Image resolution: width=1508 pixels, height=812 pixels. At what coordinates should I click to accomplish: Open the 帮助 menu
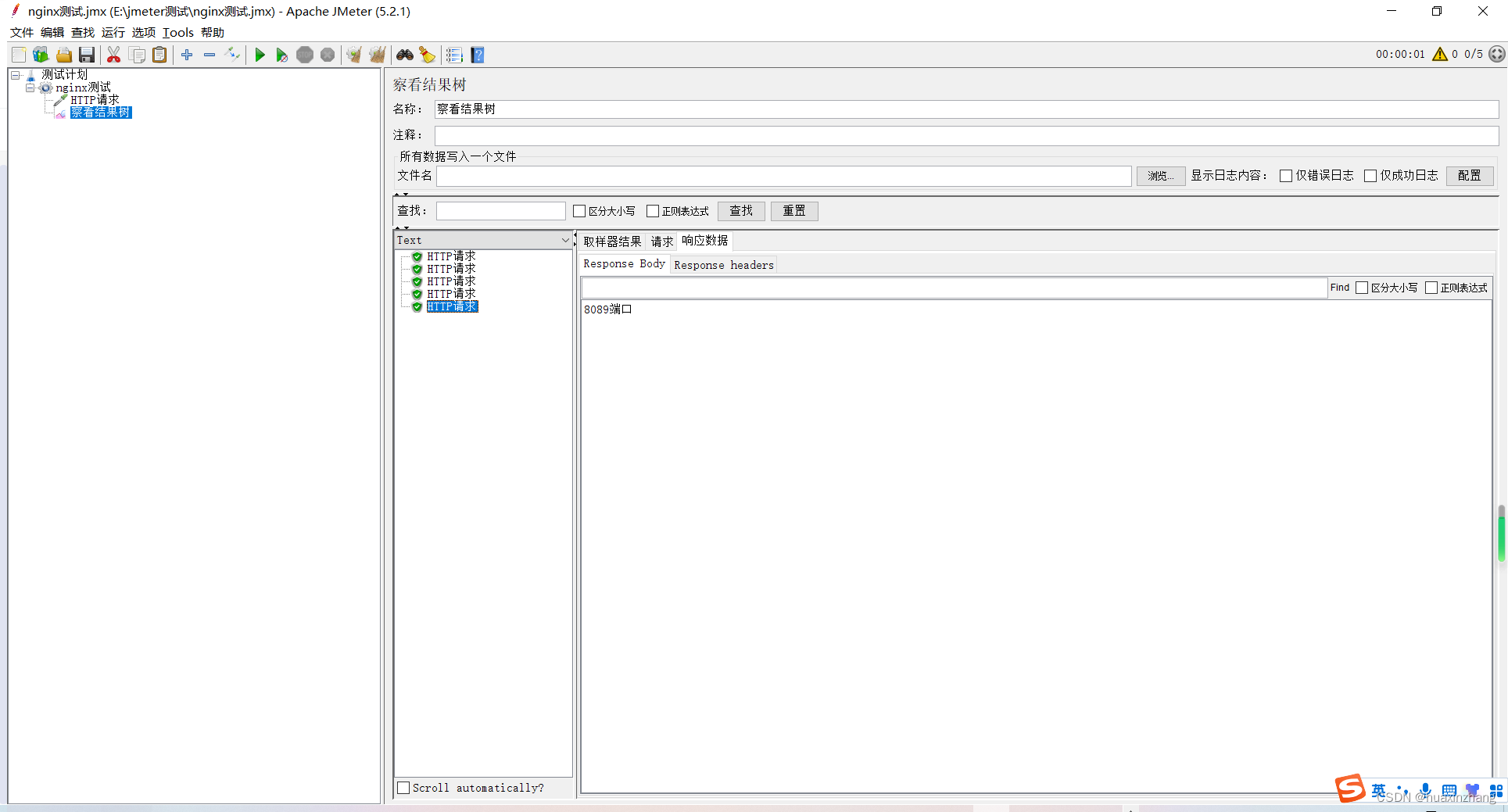213,32
